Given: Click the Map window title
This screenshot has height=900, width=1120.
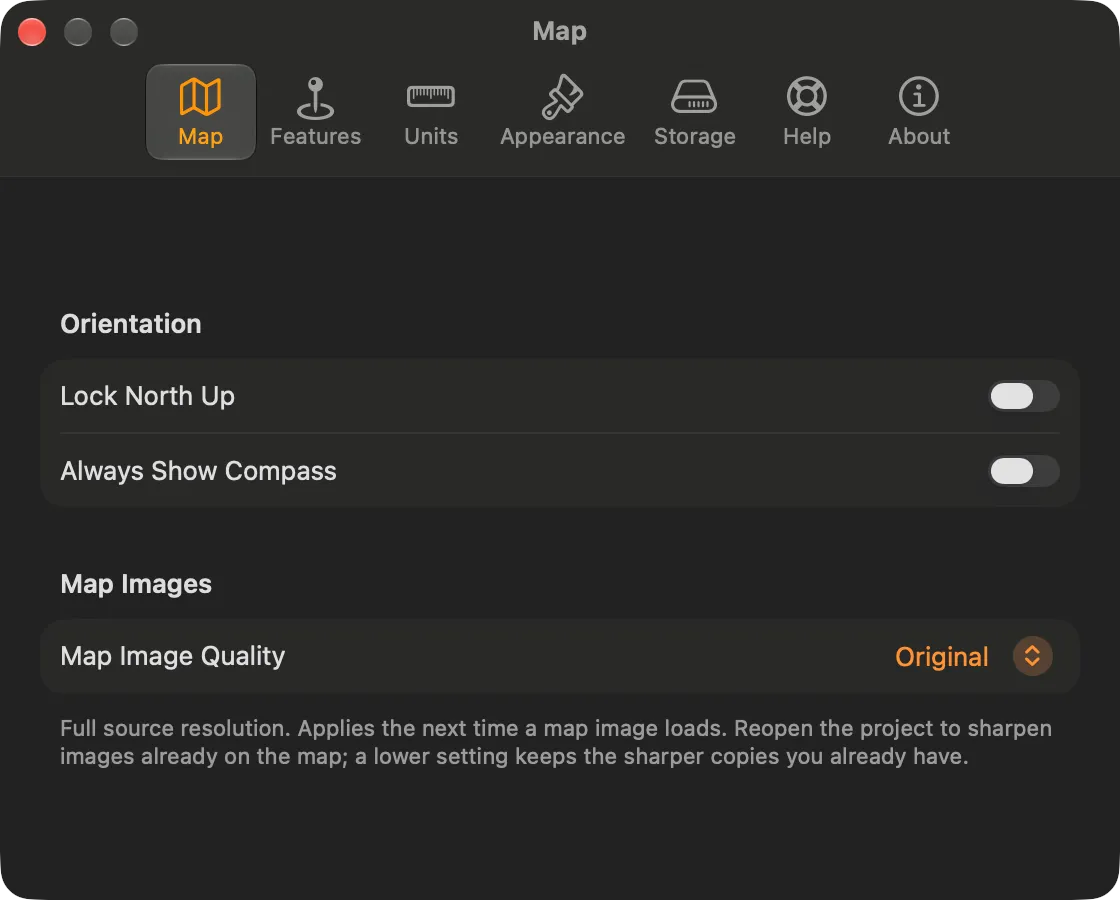Looking at the screenshot, I should [x=559, y=31].
